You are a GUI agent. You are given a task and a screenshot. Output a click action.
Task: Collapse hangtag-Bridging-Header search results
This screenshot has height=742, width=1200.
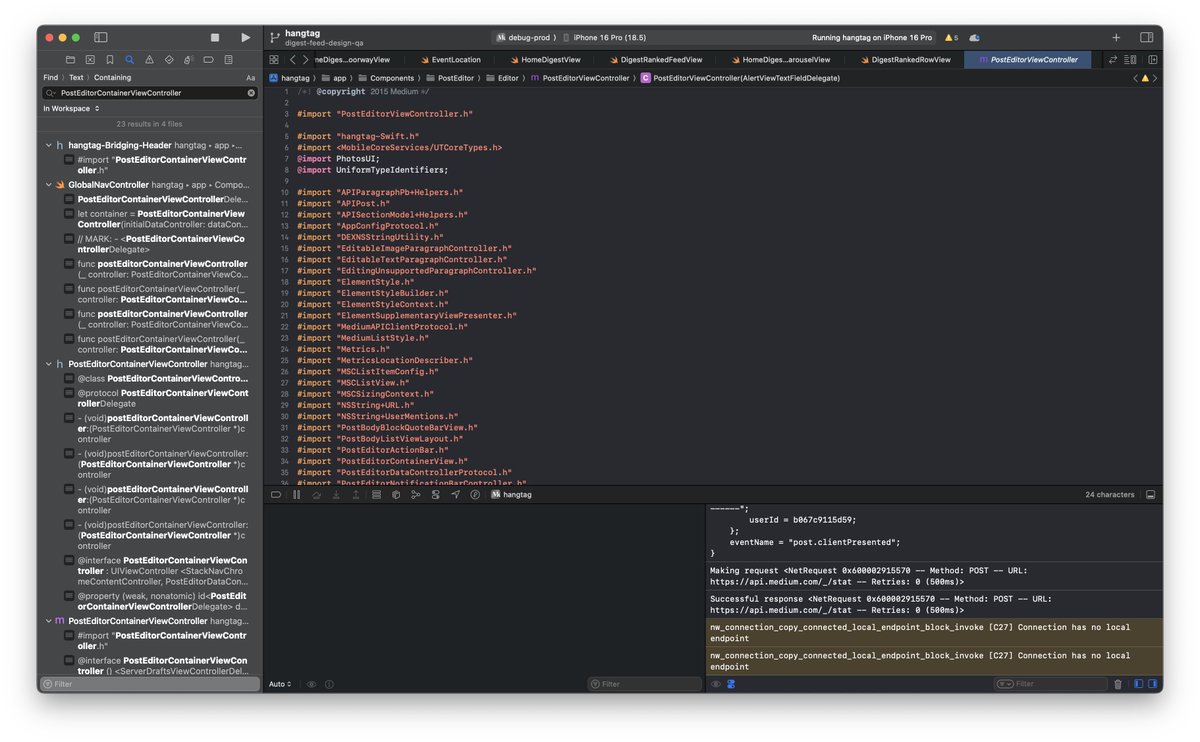pos(48,145)
